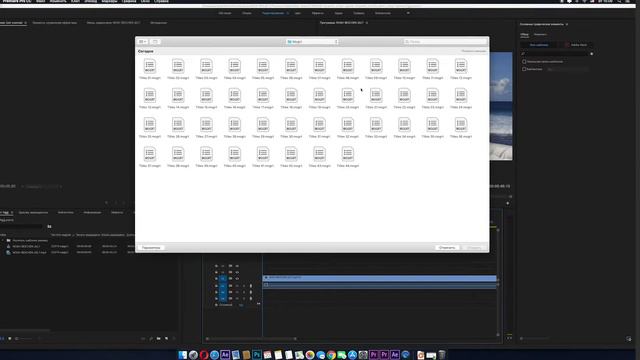
Task: Switch to the Сборка workspace tab
Action: pyautogui.click(x=247, y=13)
